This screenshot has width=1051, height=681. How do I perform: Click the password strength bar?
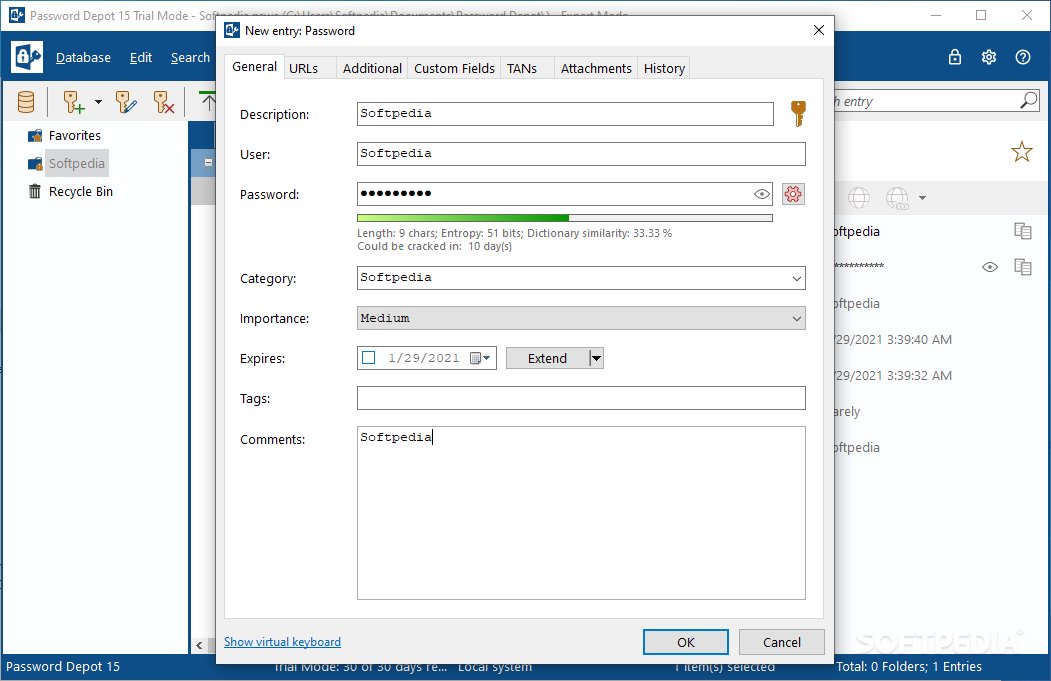565,218
